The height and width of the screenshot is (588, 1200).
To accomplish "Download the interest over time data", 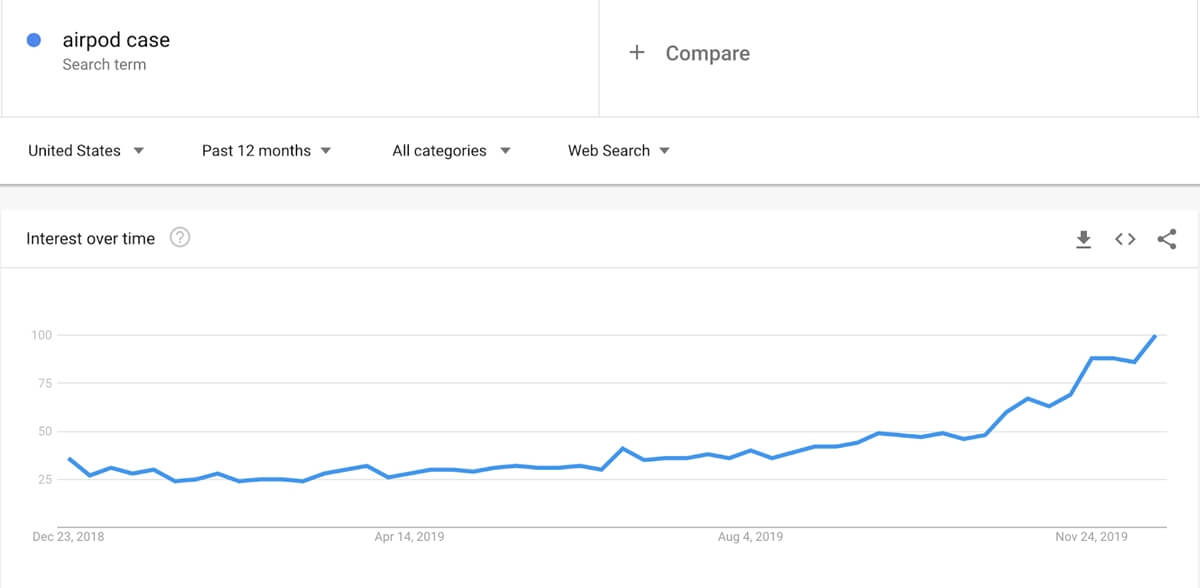I will [x=1083, y=239].
